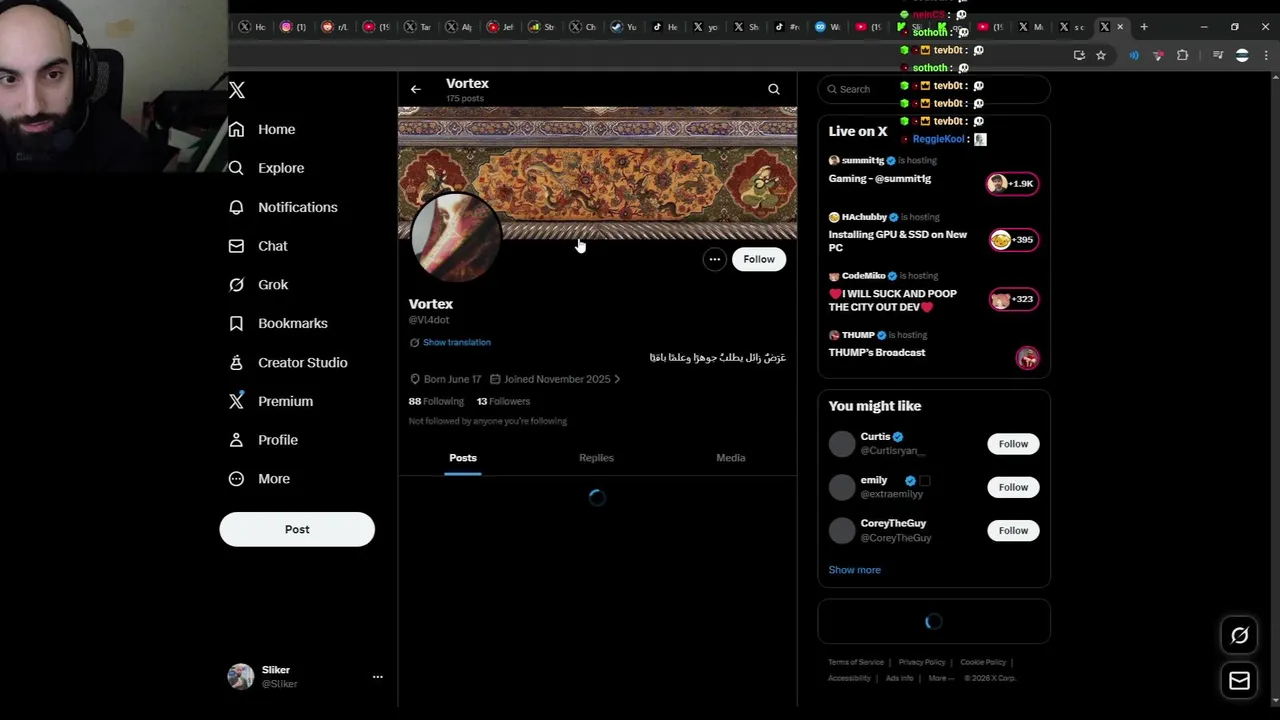1280x720 pixels.
Task: Click the +1.9K listeners badge
Action: pyautogui.click(x=1013, y=183)
